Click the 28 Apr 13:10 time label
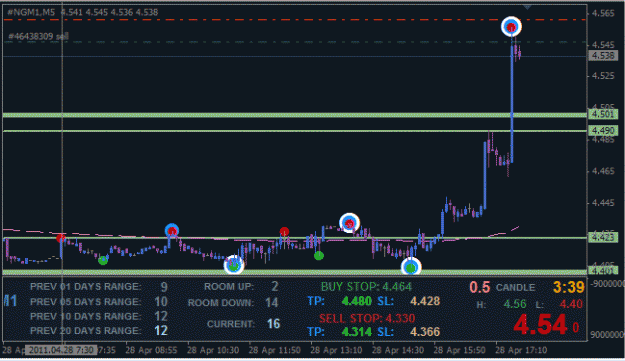Image resolution: width=625 pixels, height=361 pixels. pyautogui.click(x=336, y=350)
